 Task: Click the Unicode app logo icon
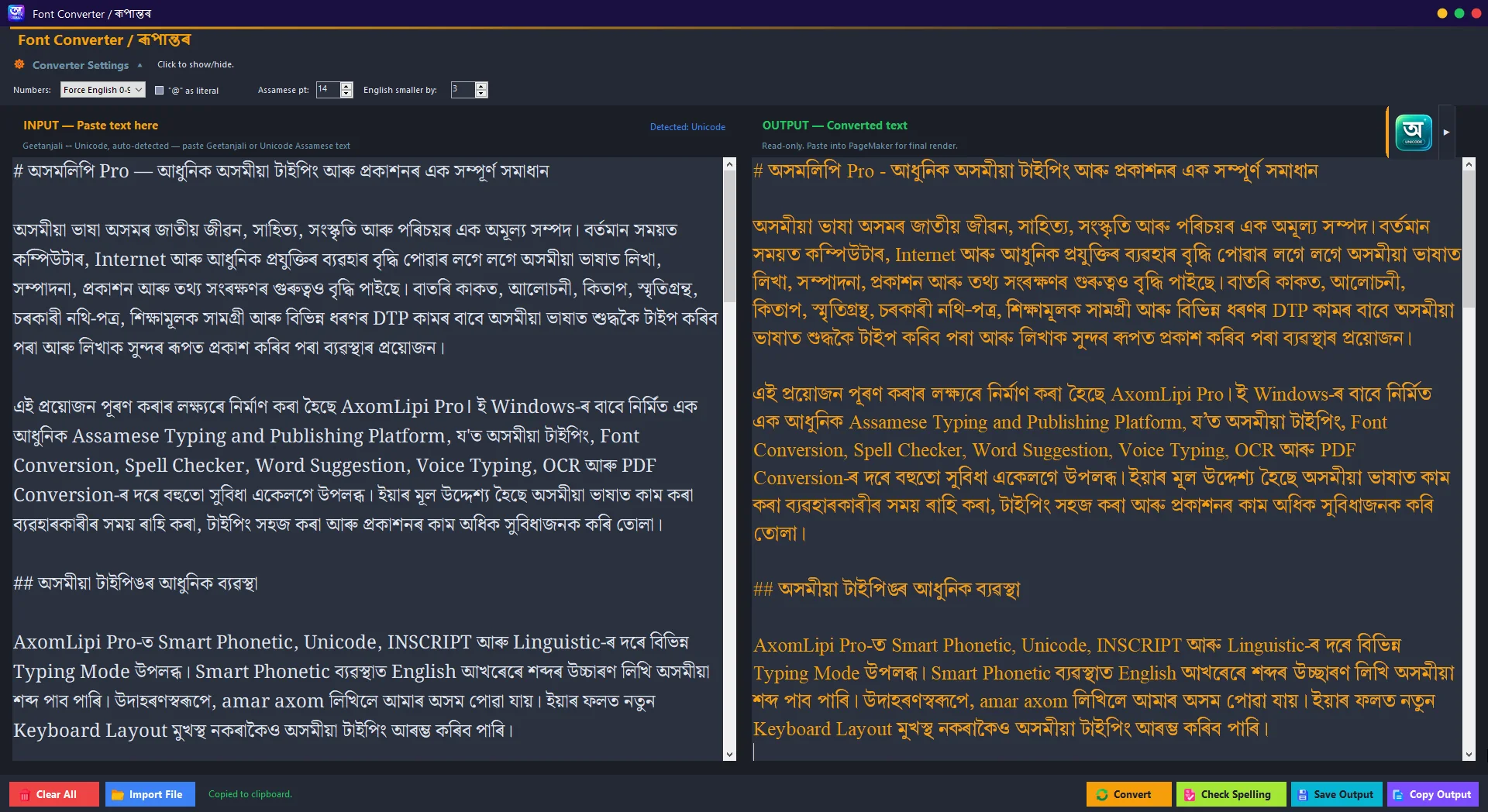[1414, 132]
